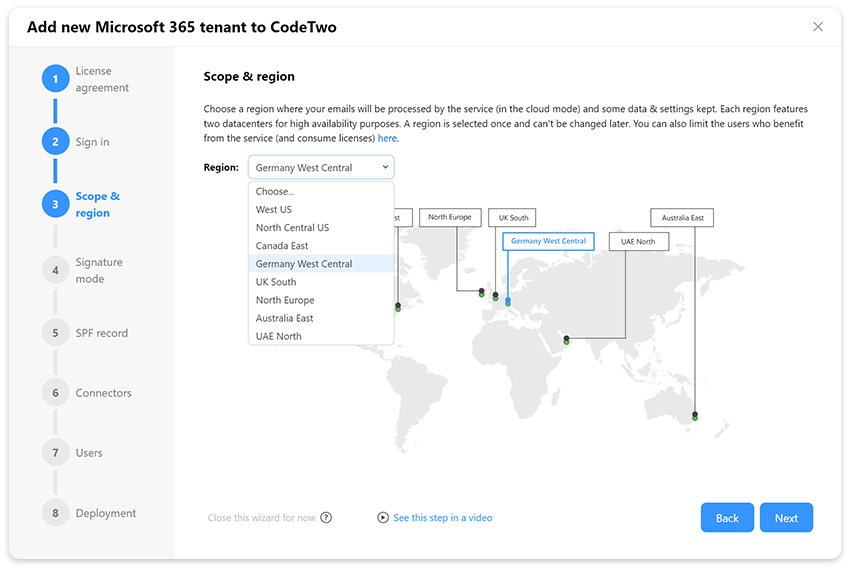Screen dimensions: 850x580
Task: Follow the 'here' link to limit users
Action: point(387,138)
